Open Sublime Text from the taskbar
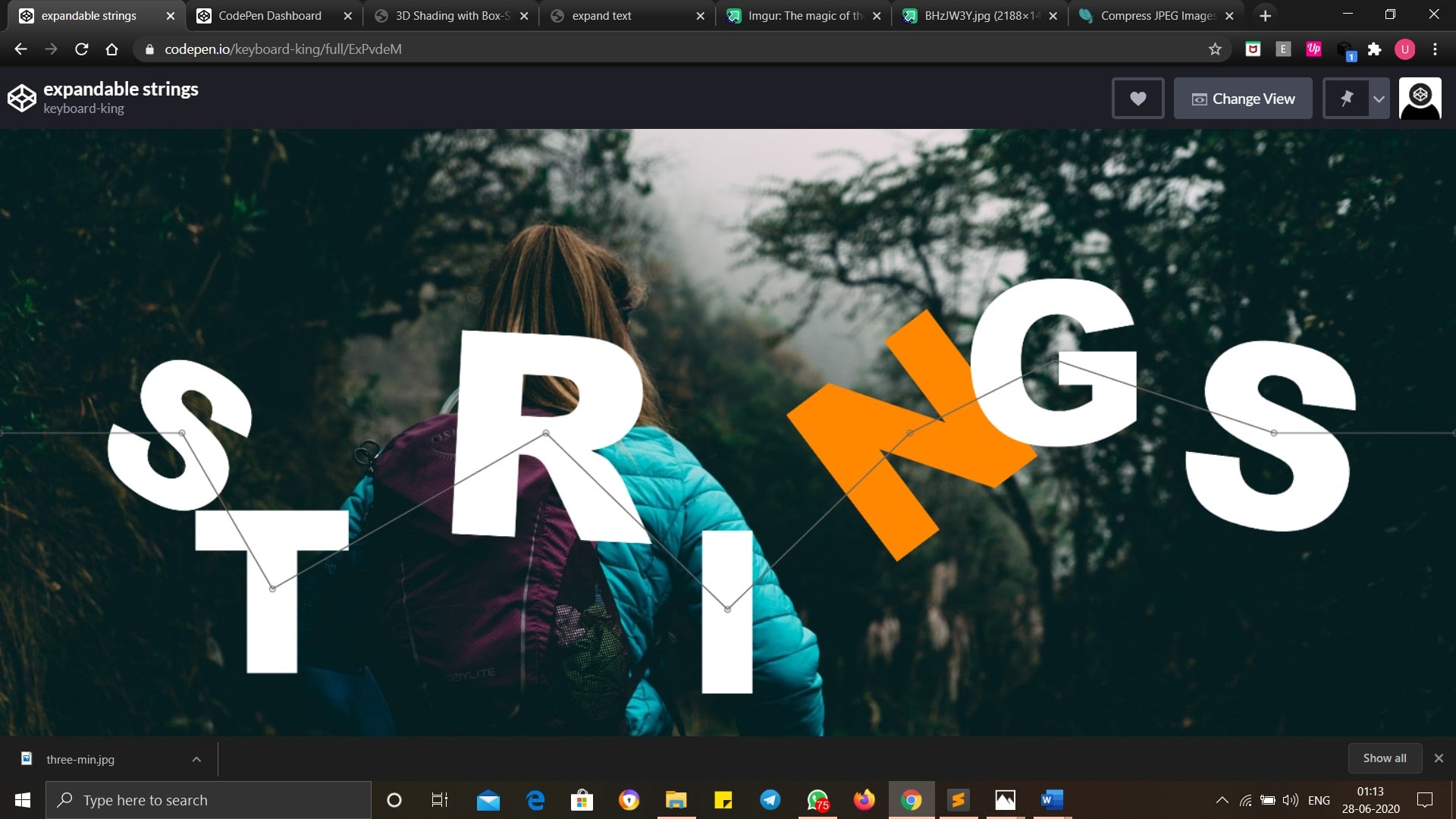 [x=959, y=800]
